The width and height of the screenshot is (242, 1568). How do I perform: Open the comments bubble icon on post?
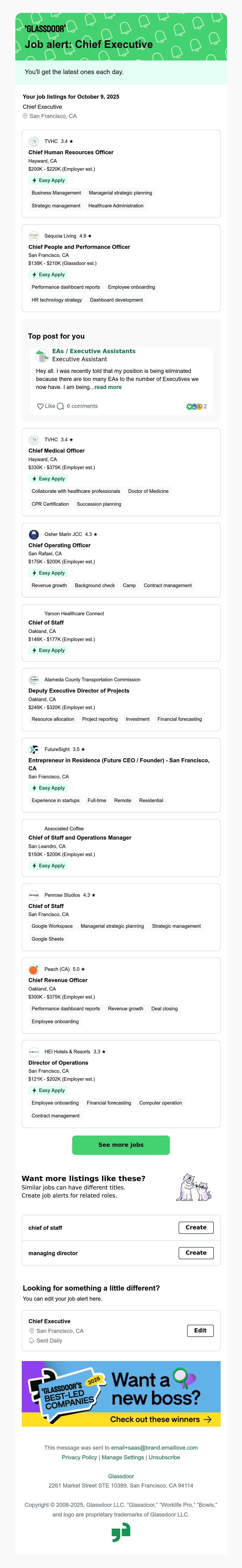pos(60,406)
